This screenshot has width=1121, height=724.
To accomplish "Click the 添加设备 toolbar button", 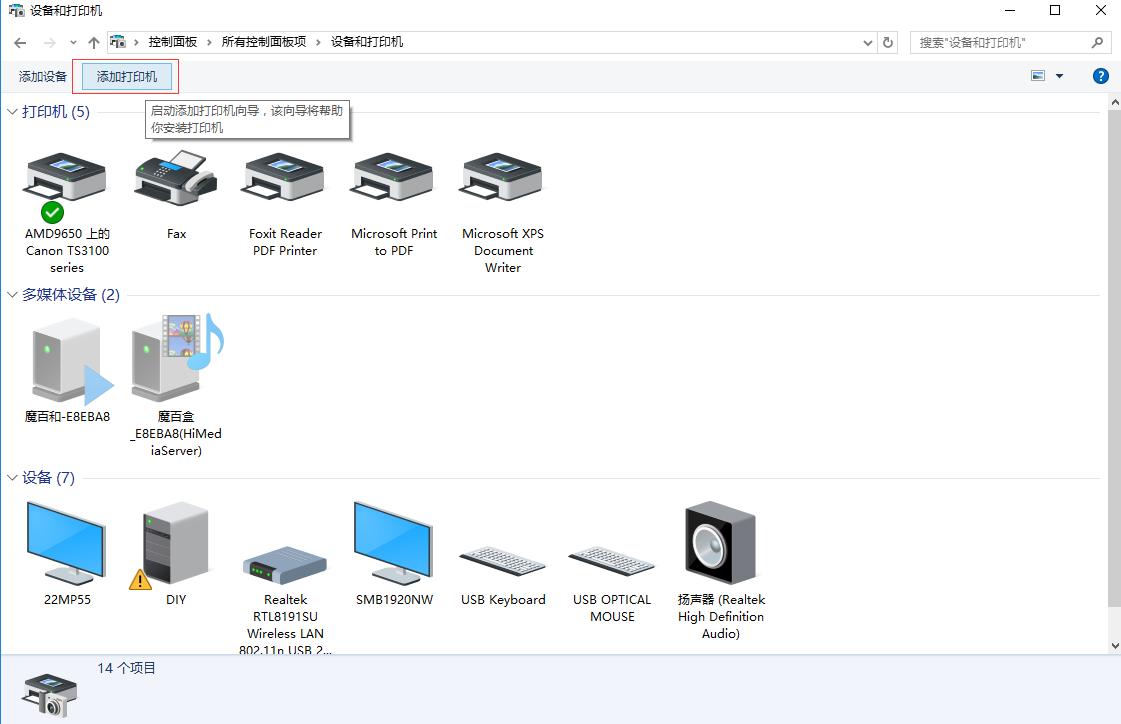I will [x=41, y=76].
